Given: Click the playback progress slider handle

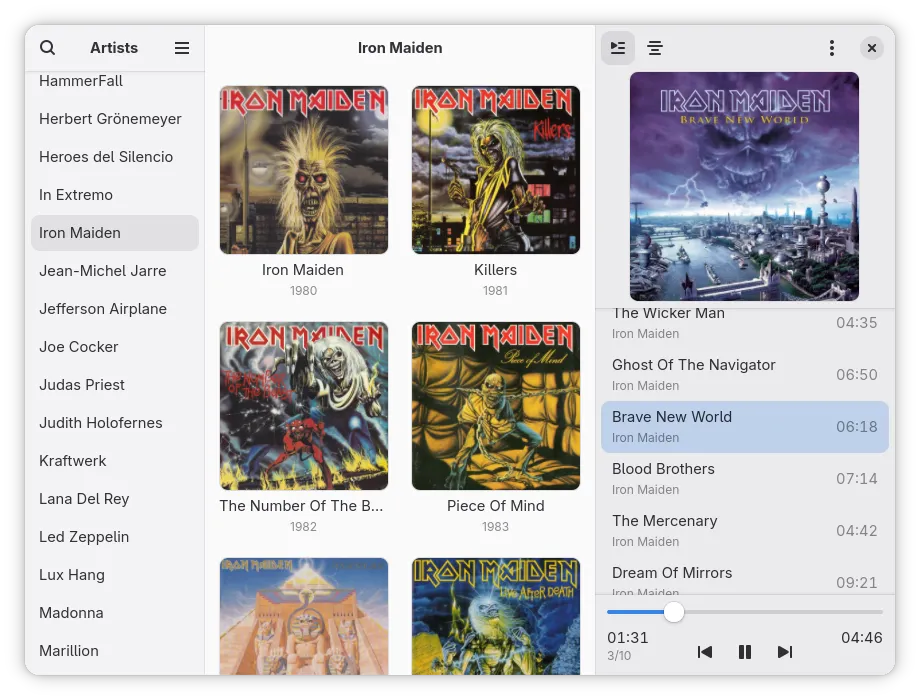Looking at the screenshot, I should click(x=674, y=612).
